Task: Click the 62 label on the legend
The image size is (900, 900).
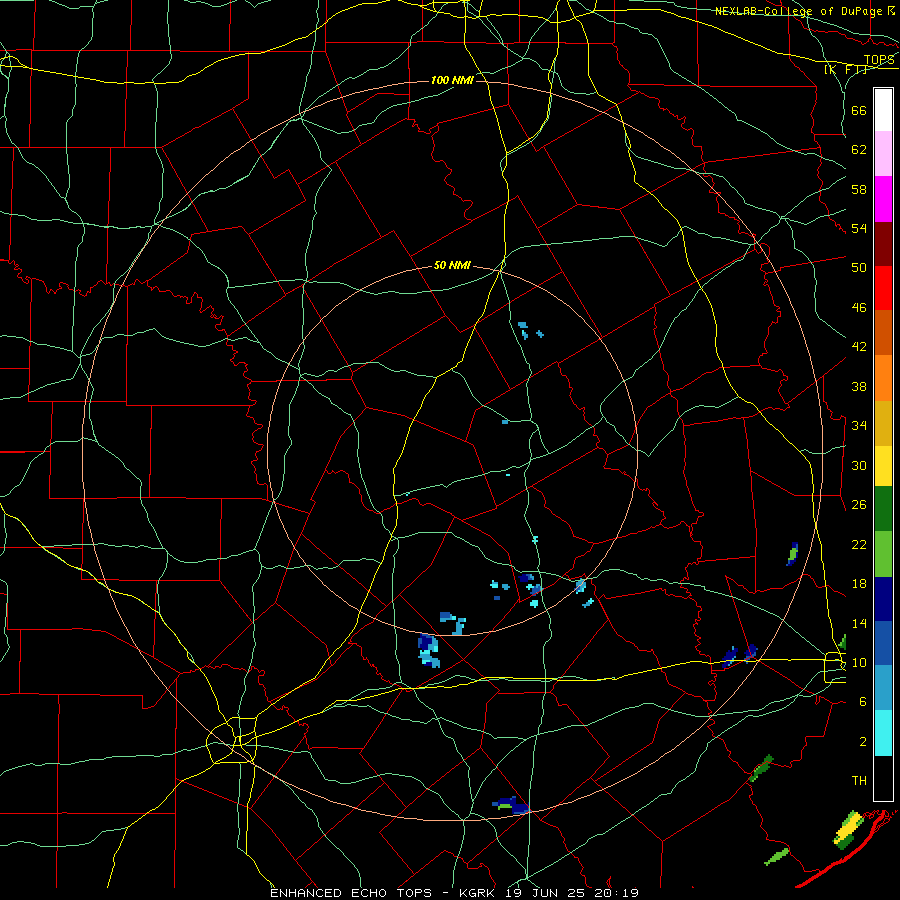Action: [x=859, y=150]
